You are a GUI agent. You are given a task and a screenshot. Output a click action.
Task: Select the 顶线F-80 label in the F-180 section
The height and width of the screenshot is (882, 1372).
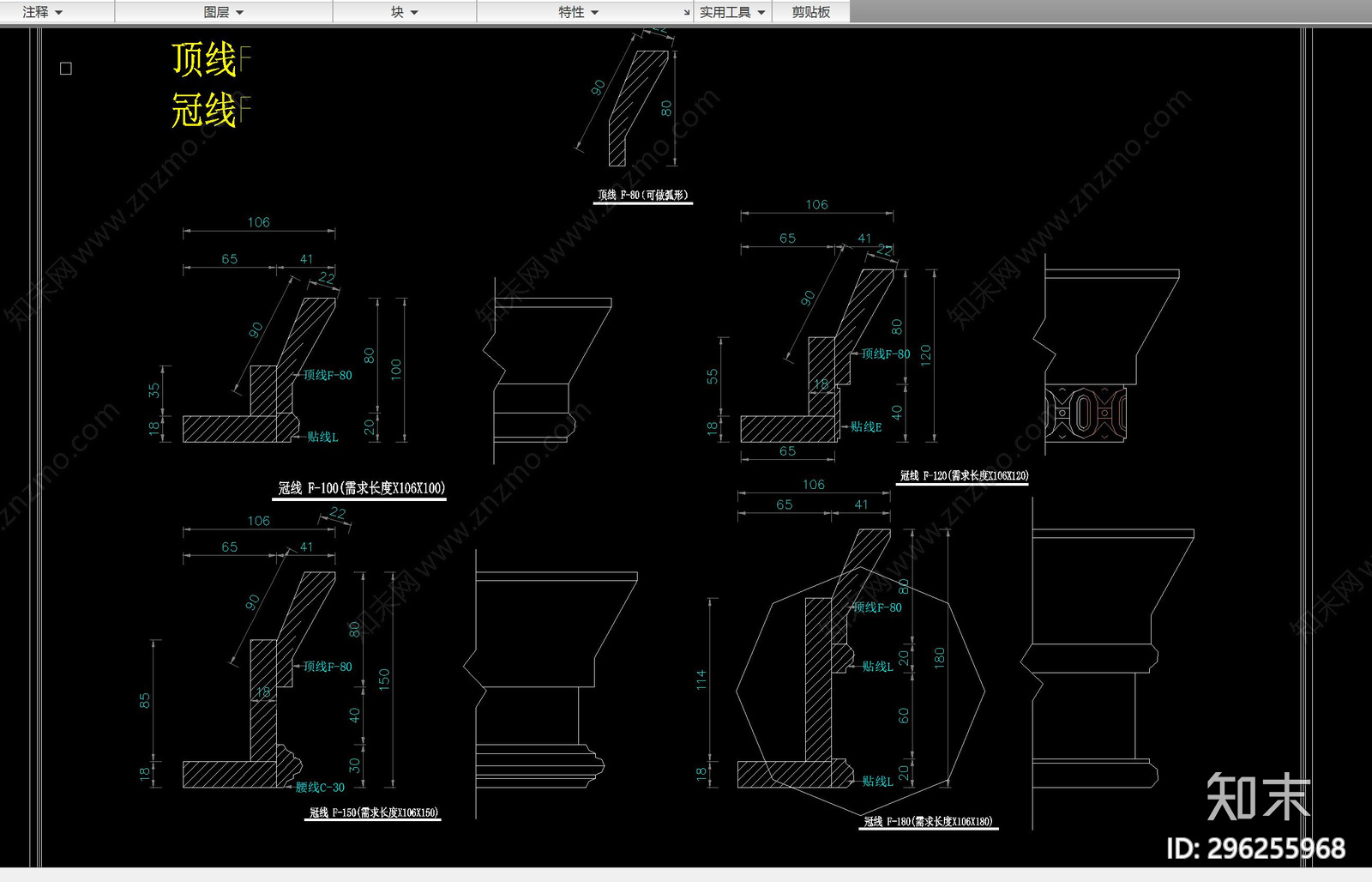tap(877, 607)
